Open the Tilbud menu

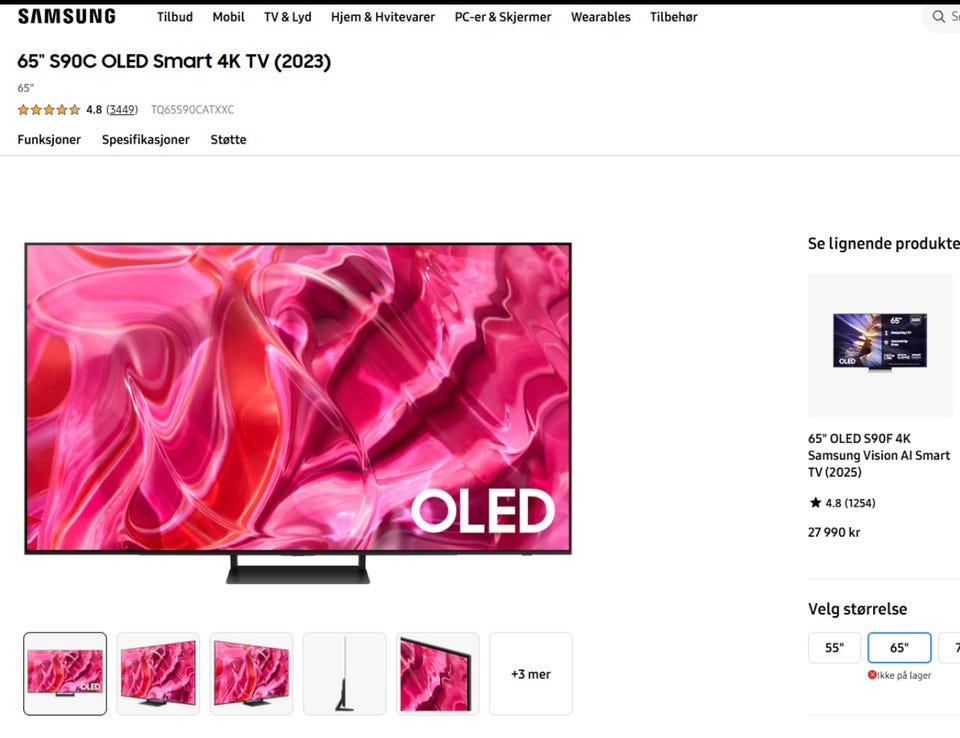click(x=174, y=17)
